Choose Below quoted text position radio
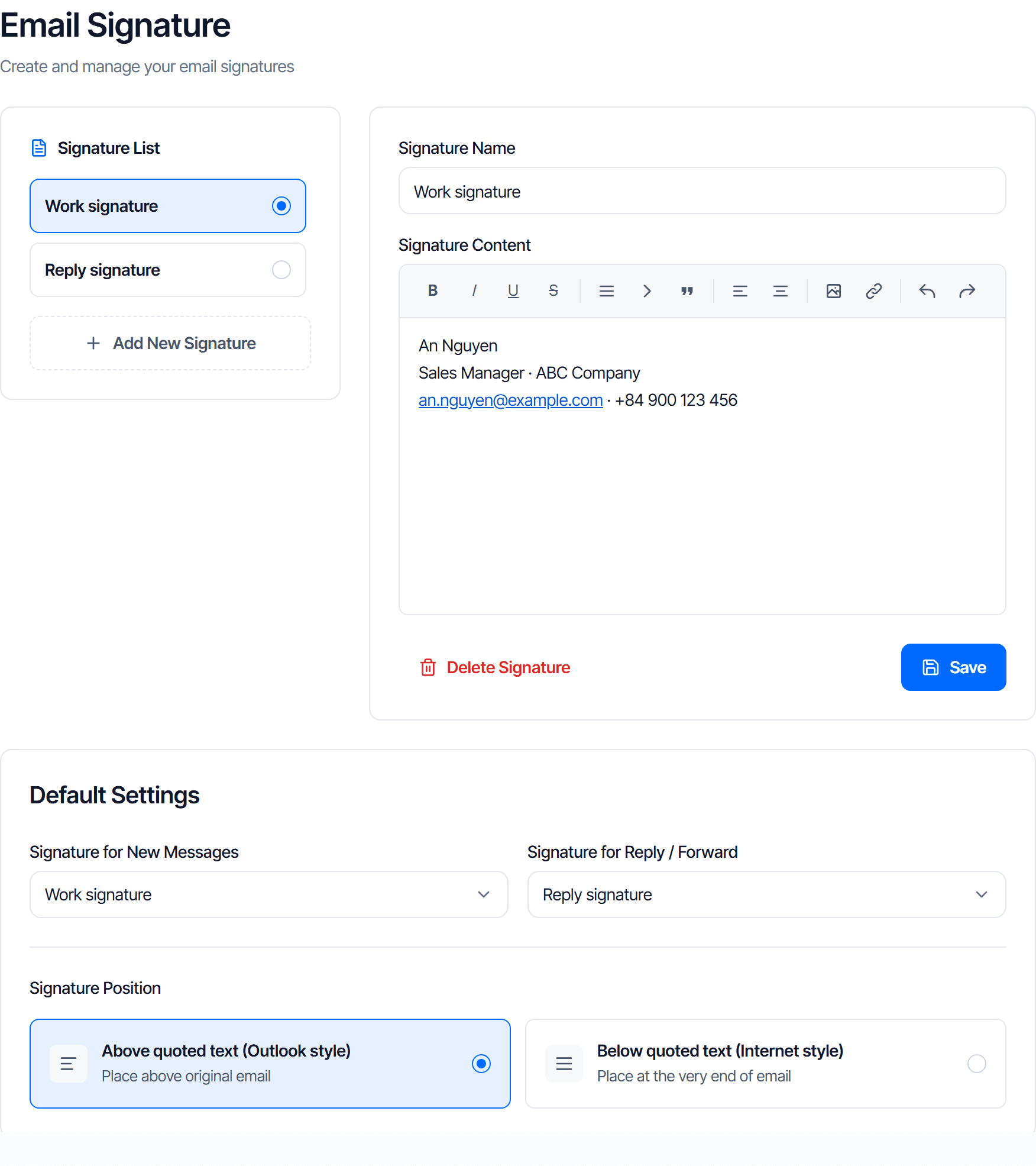The width and height of the screenshot is (1036, 1166). (977, 1064)
